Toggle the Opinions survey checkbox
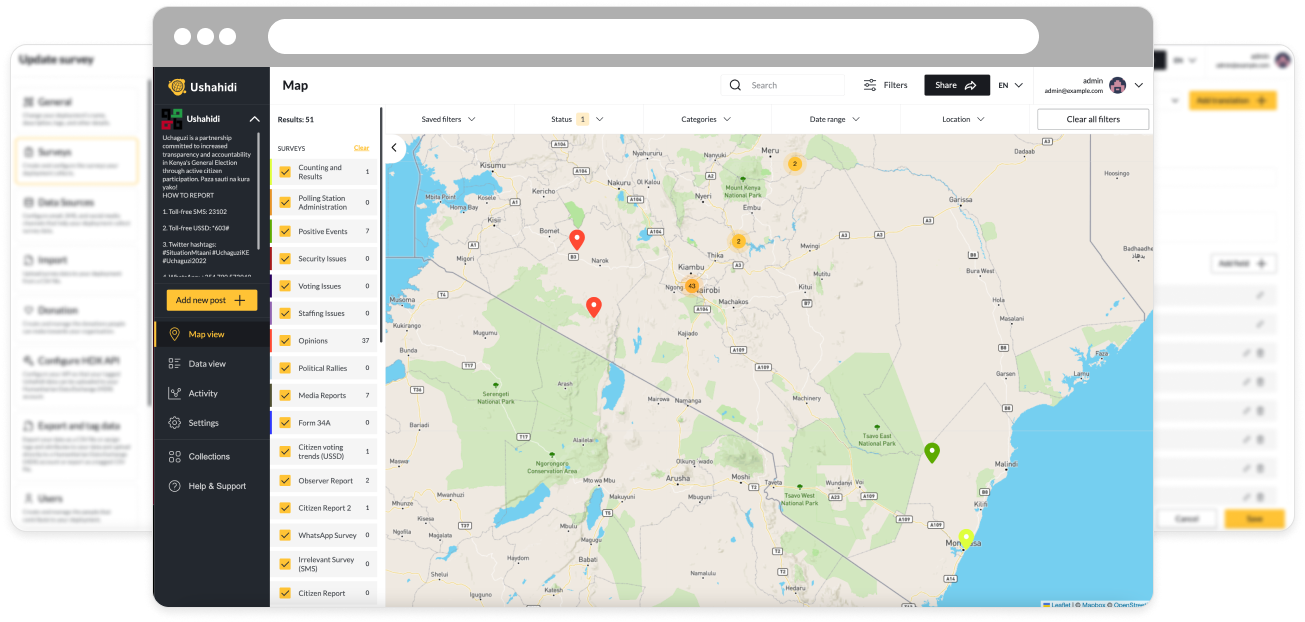This screenshot has width=1305, height=622. click(285, 341)
